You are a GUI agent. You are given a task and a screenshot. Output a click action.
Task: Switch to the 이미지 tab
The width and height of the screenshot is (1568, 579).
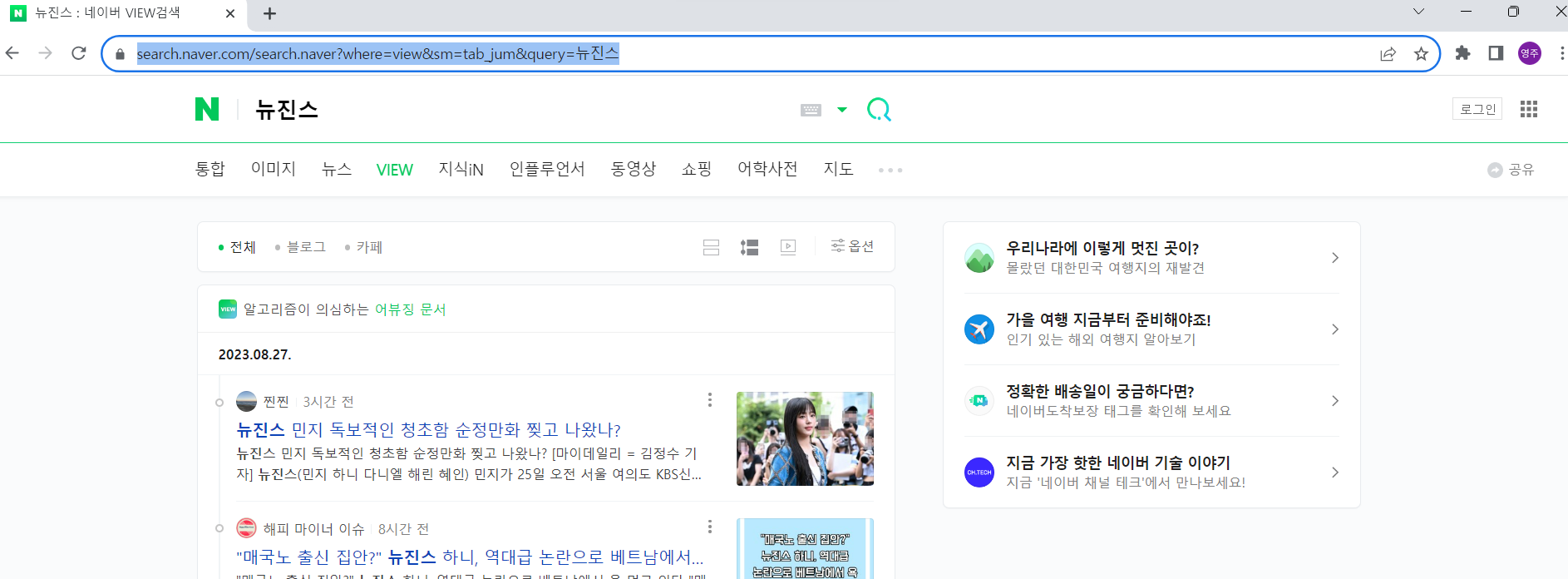274,169
